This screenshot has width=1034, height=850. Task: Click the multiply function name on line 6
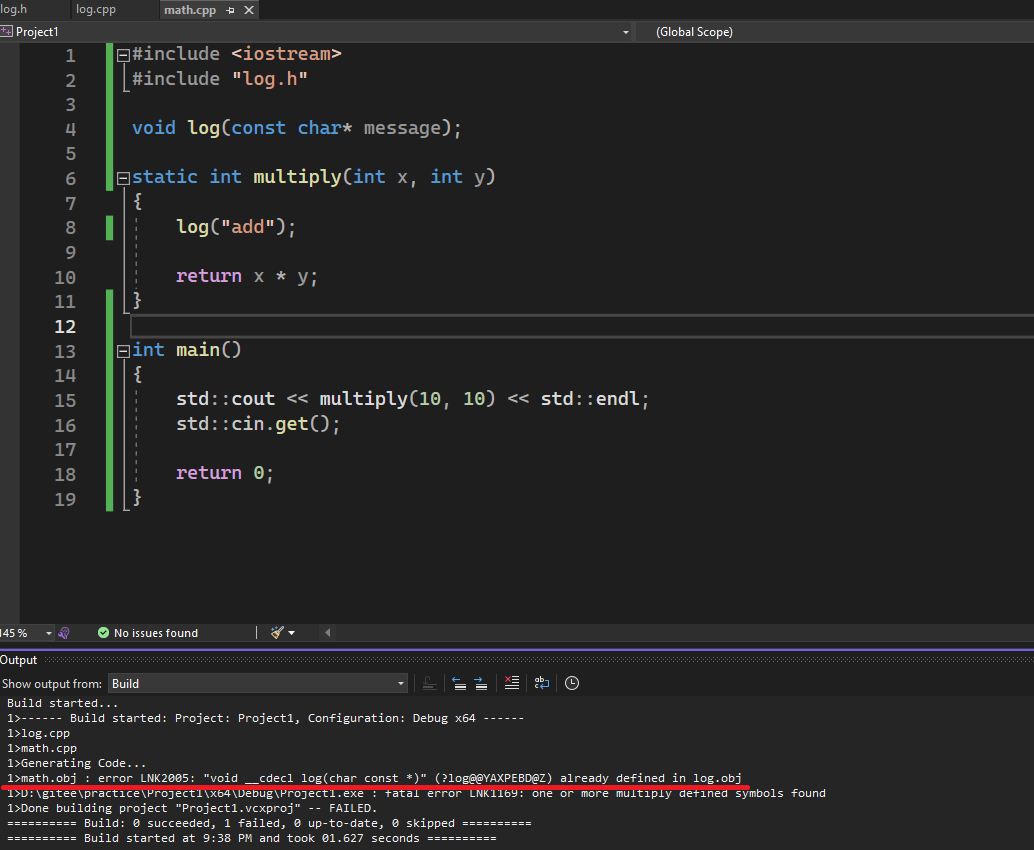(x=297, y=177)
